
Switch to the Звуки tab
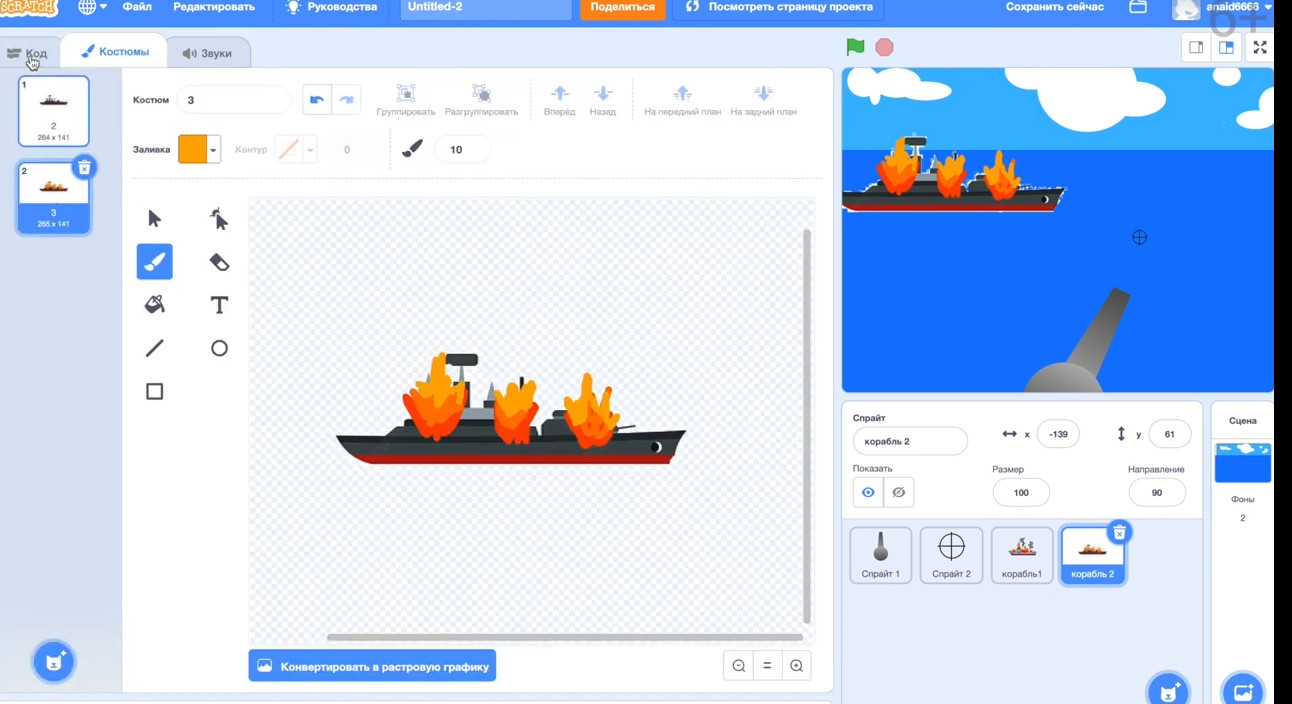click(x=207, y=53)
